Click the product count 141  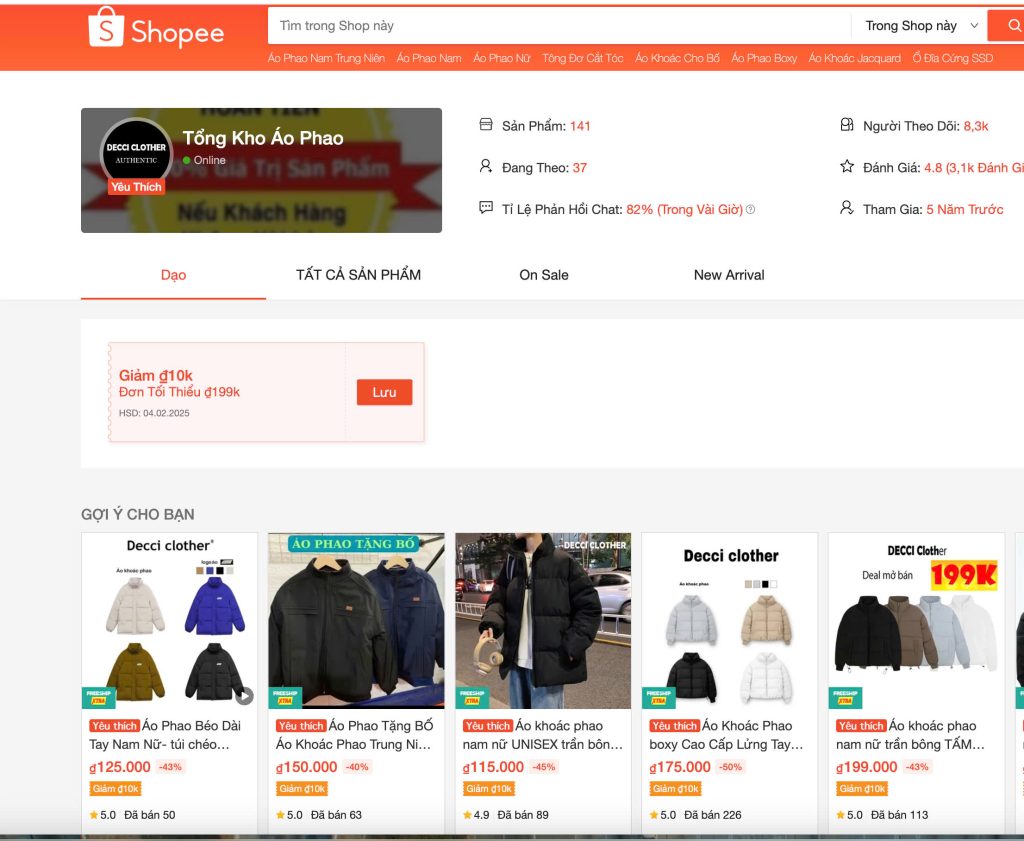click(x=580, y=126)
